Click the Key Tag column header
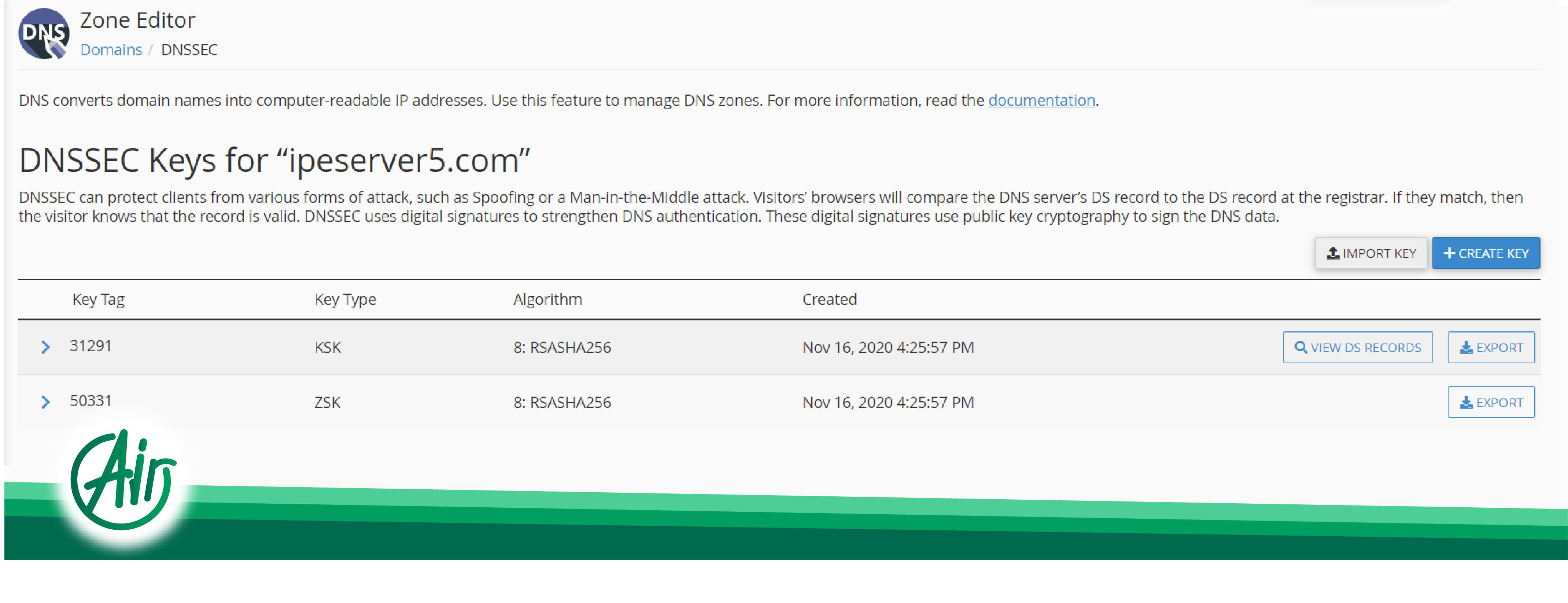1568x603 pixels. click(x=98, y=299)
